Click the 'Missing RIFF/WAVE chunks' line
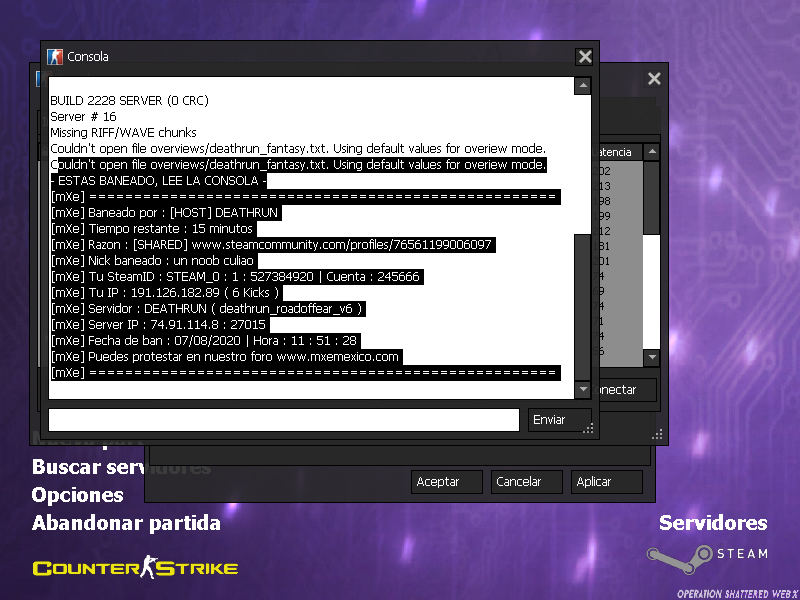The height and width of the screenshot is (600, 800). pos(123,133)
